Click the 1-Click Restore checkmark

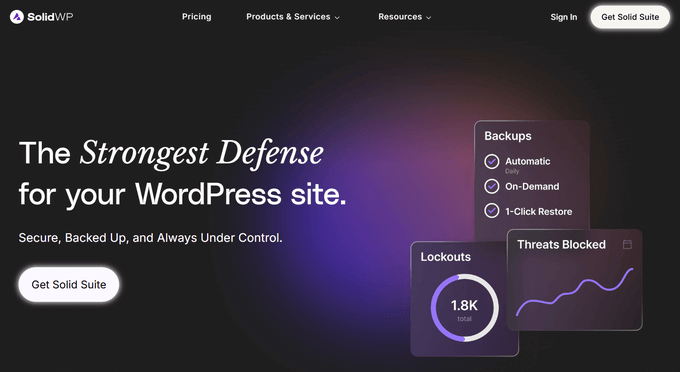pos(491,211)
